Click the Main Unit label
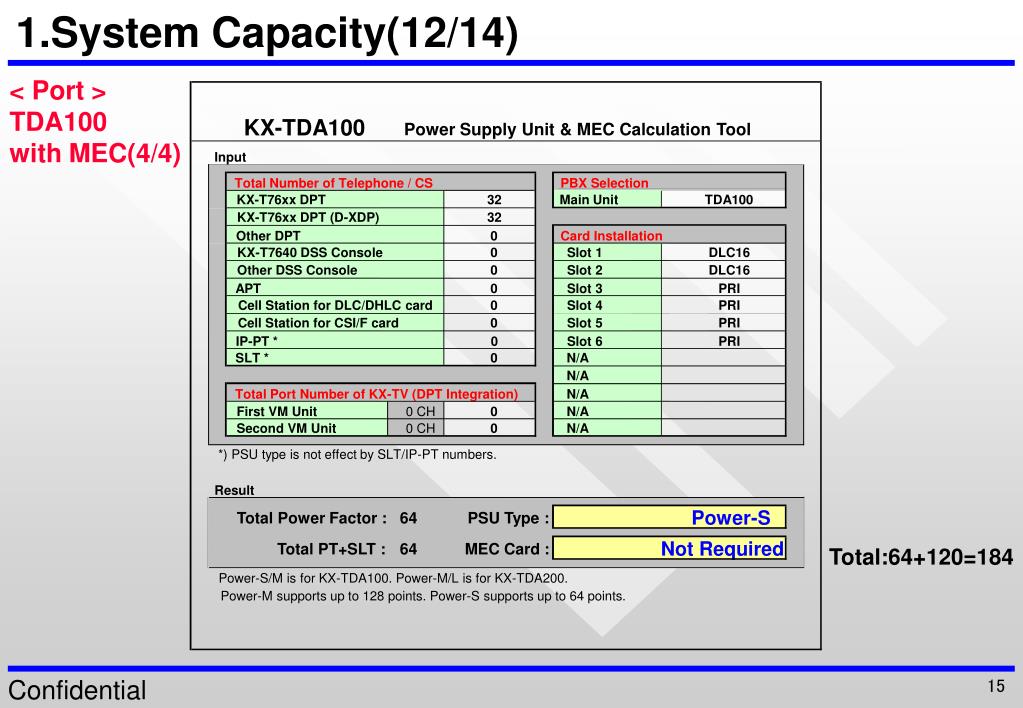This screenshot has height=708, width=1023. pos(588,200)
